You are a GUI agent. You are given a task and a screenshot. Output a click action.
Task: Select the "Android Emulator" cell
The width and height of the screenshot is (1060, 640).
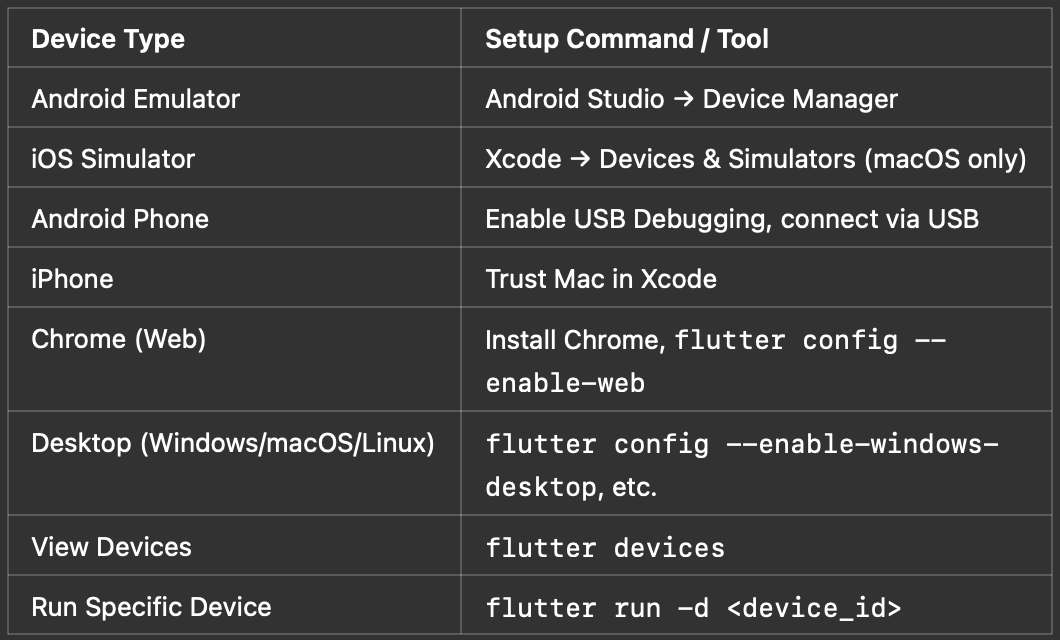click(x=136, y=99)
